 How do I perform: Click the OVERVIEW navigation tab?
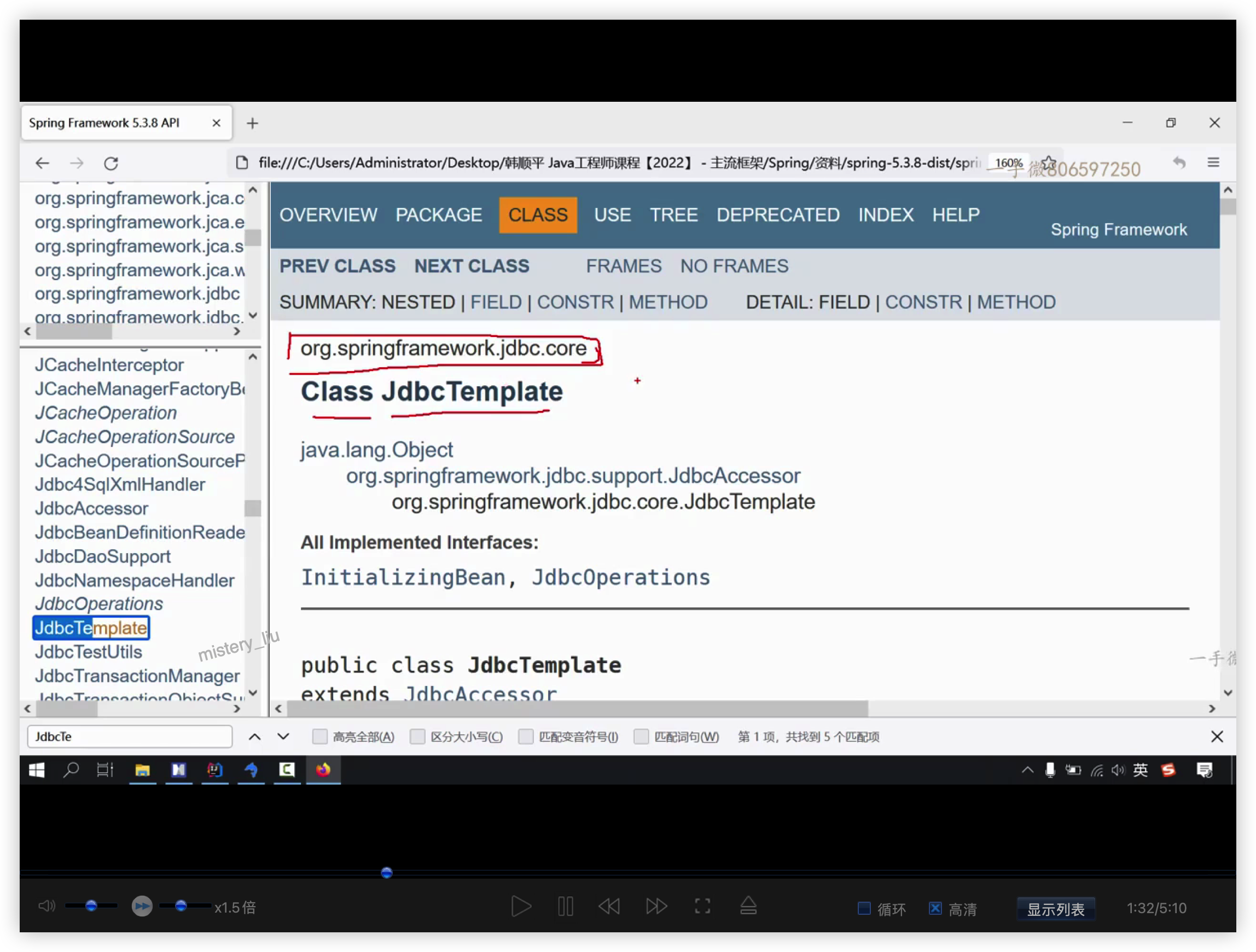tap(328, 215)
